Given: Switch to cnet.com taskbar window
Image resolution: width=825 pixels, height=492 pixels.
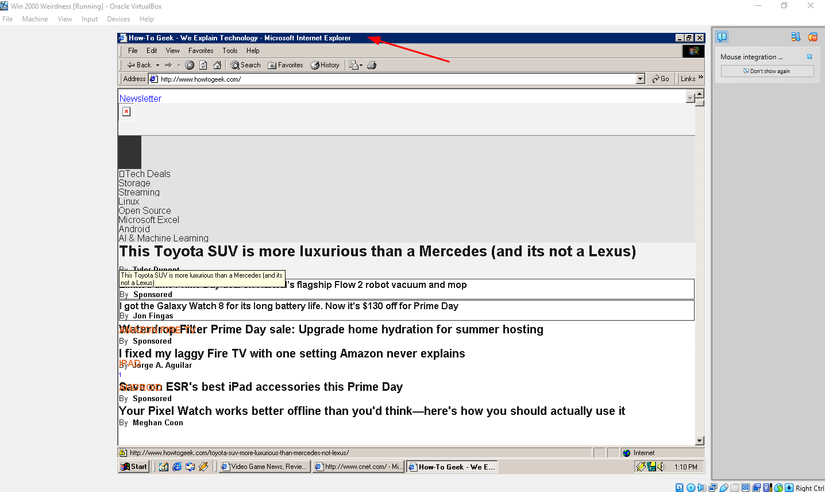Looking at the screenshot, I should click(x=358, y=467).
